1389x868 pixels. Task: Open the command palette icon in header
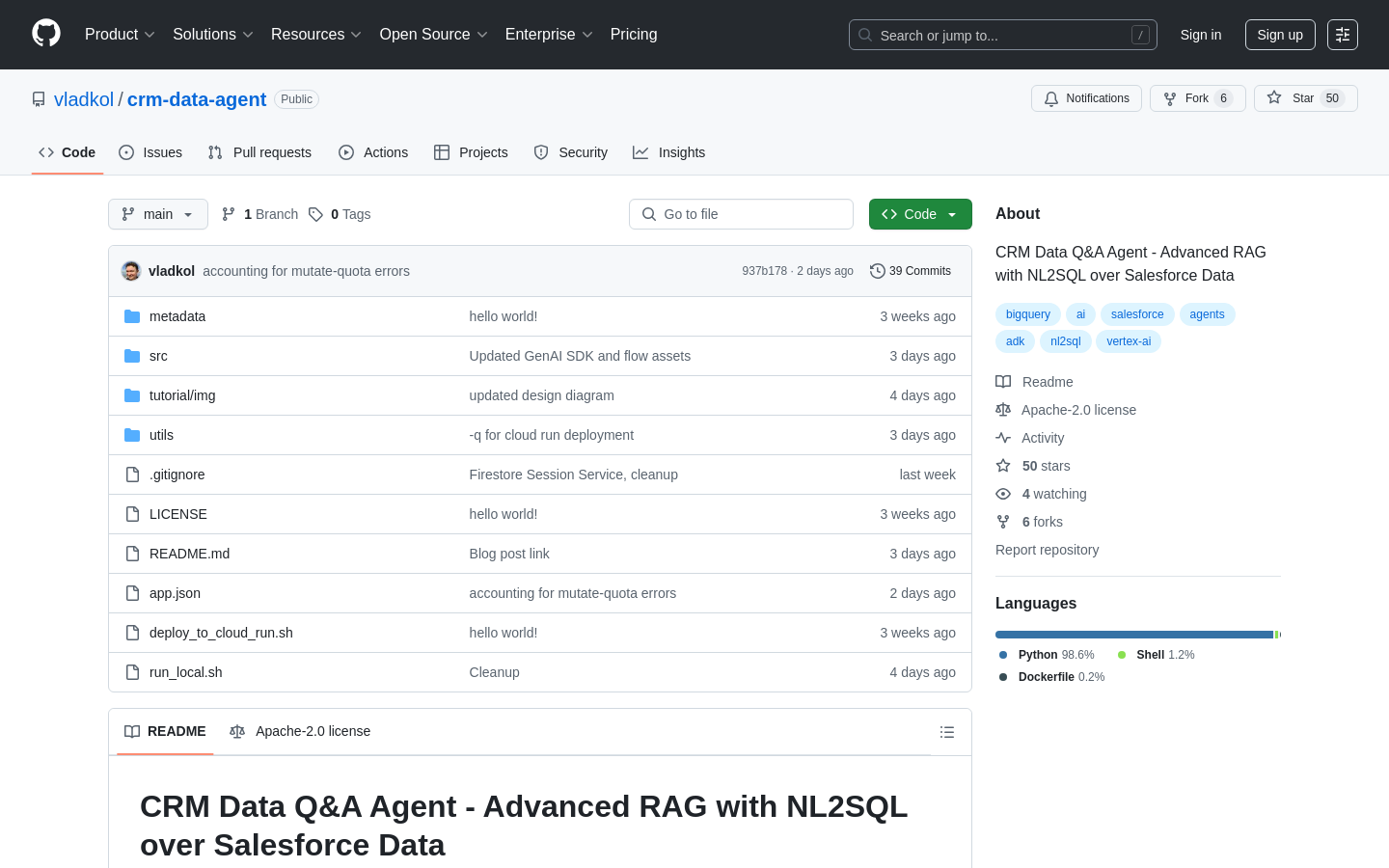pyautogui.click(x=1343, y=35)
